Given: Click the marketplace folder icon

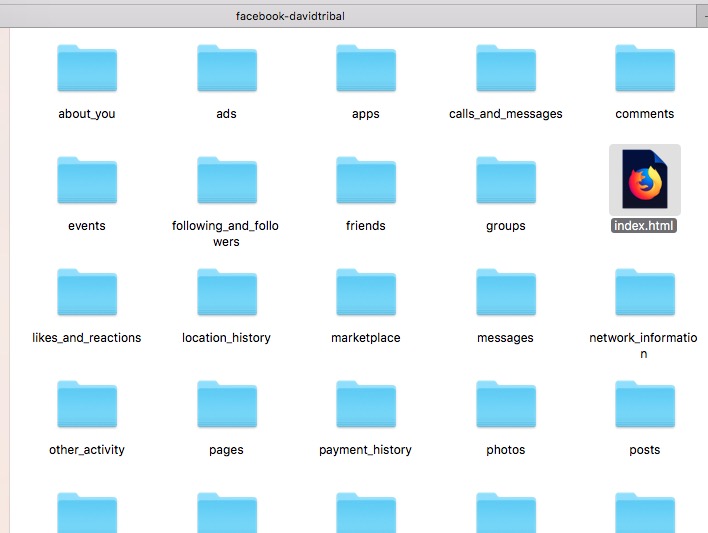Looking at the screenshot, I should click(x=366, y=292).
